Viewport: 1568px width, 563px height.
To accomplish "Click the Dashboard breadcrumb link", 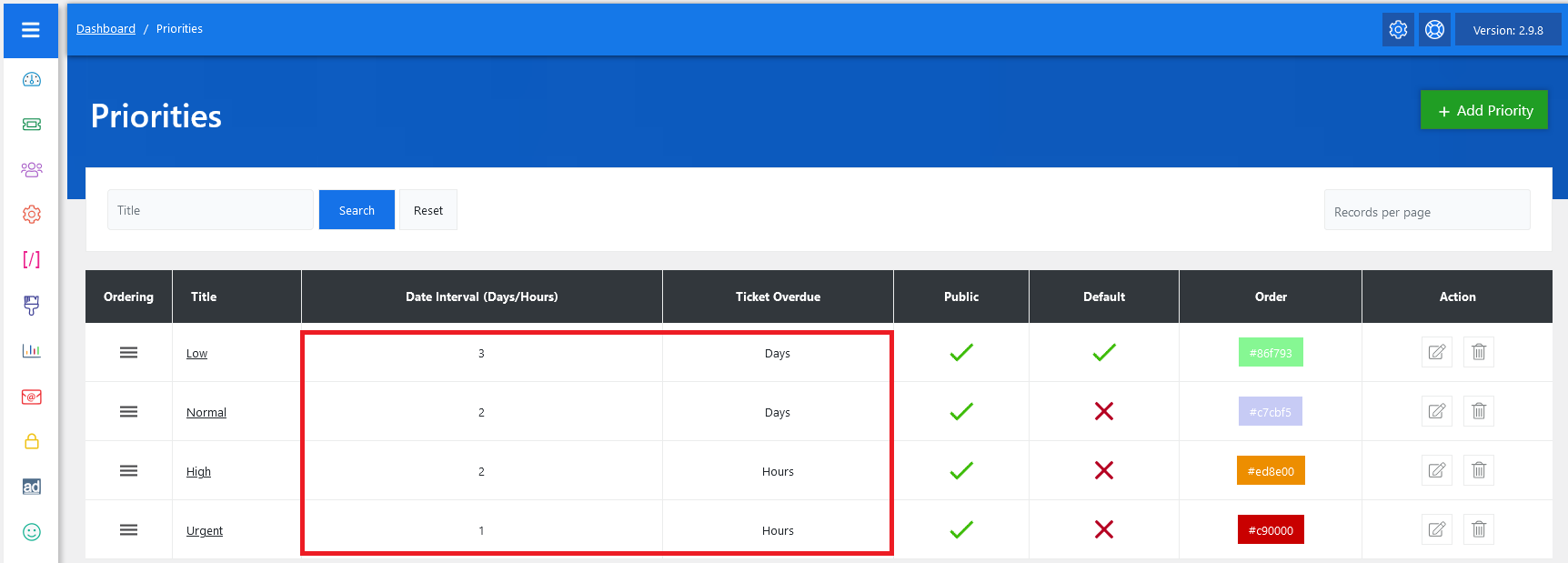I will point(106,29).
